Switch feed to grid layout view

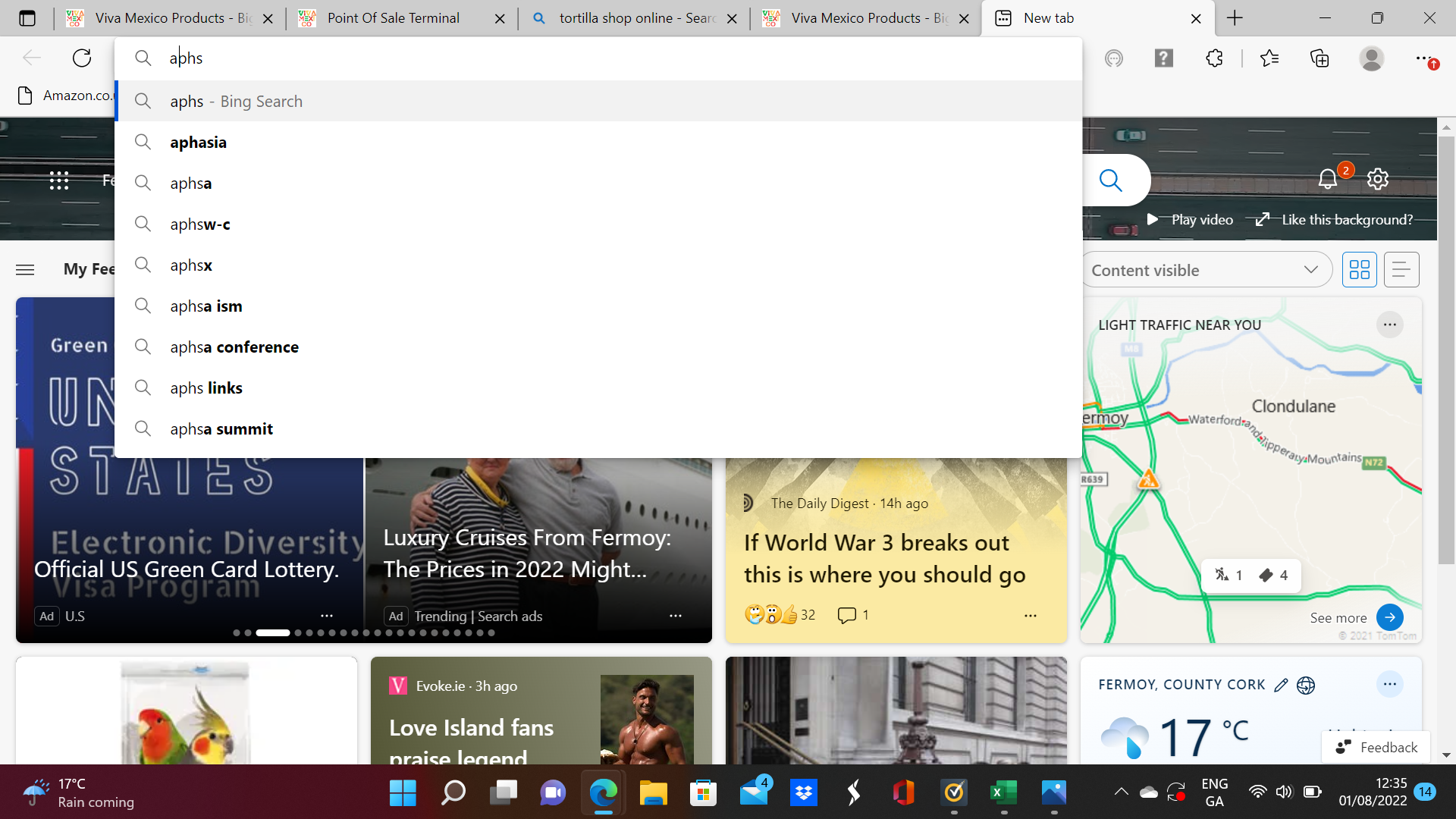[x=1359, y=270]
